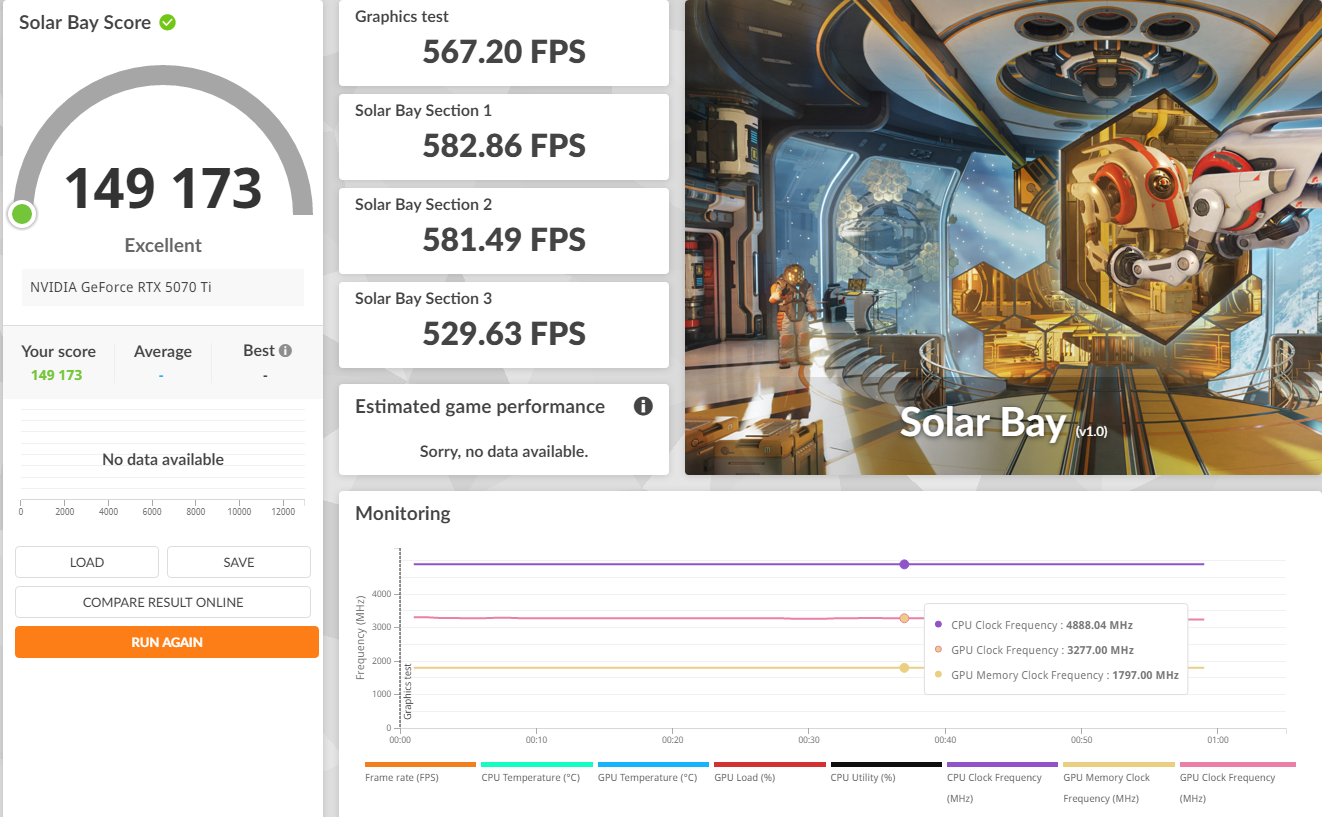Click the green marker on the score gauge
1322x817 pixels.
[x=22, y=214]
